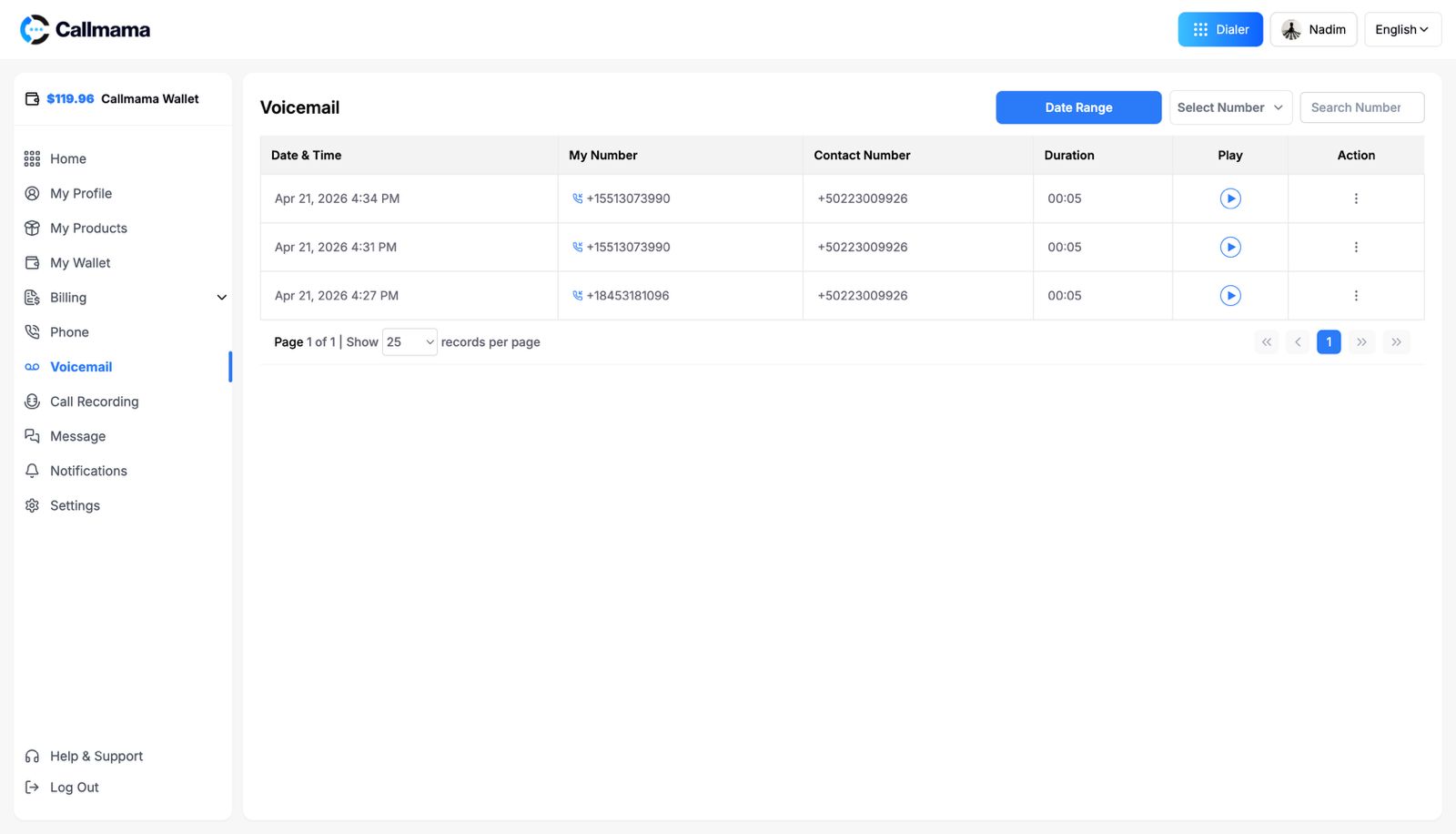1456x834 pixels.
Task: Click the My Products box icon
Action: 32,228
